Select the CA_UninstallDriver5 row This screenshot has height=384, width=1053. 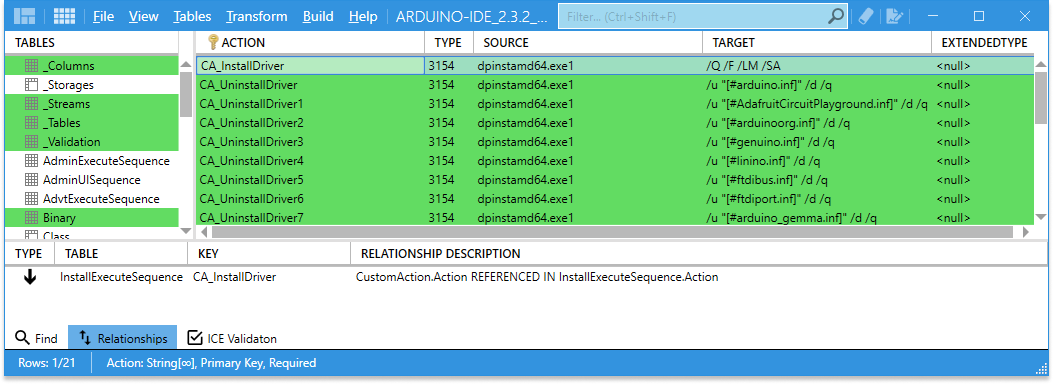[x=615, y=180]
